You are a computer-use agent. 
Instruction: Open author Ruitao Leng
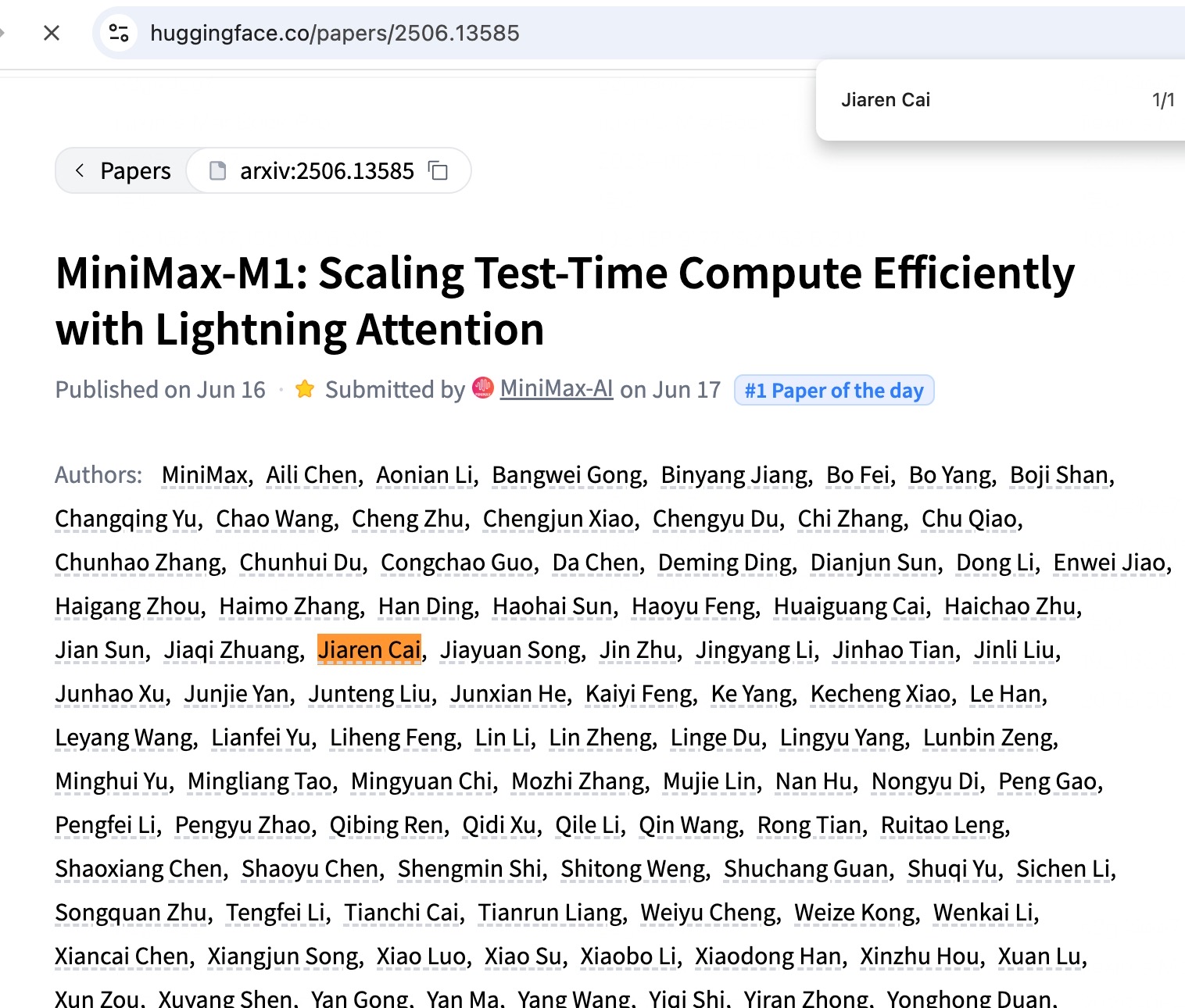click(943, 825)
